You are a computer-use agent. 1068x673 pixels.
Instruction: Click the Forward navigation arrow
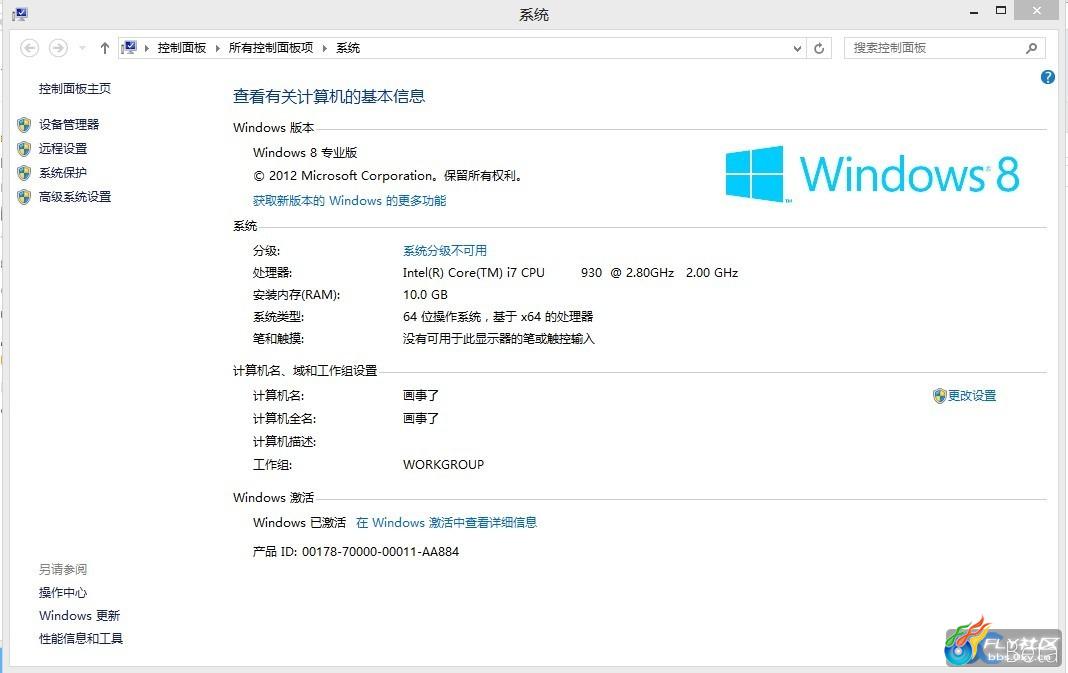(59, 48)
